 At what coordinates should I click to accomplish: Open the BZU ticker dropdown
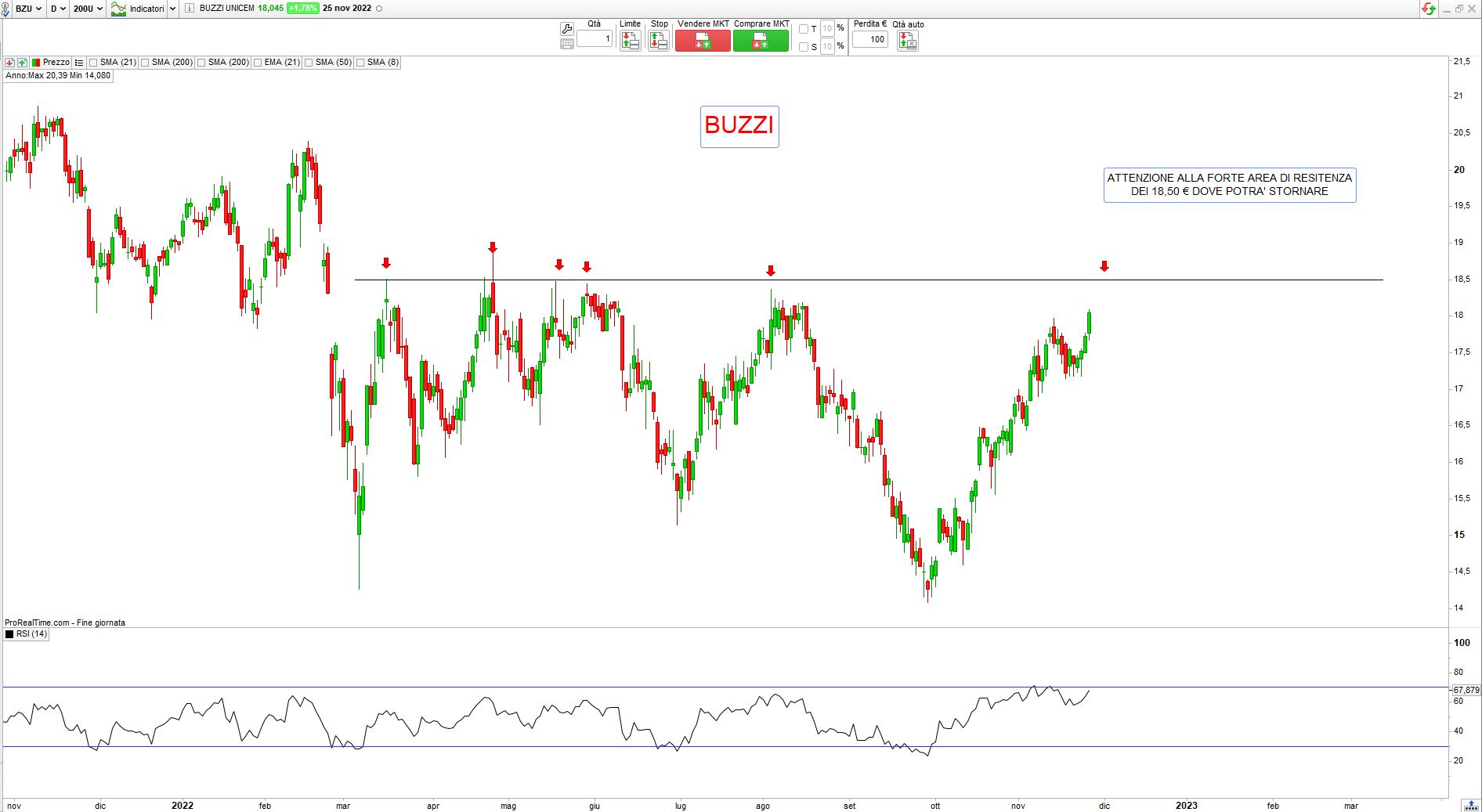[x=28, y=9]
